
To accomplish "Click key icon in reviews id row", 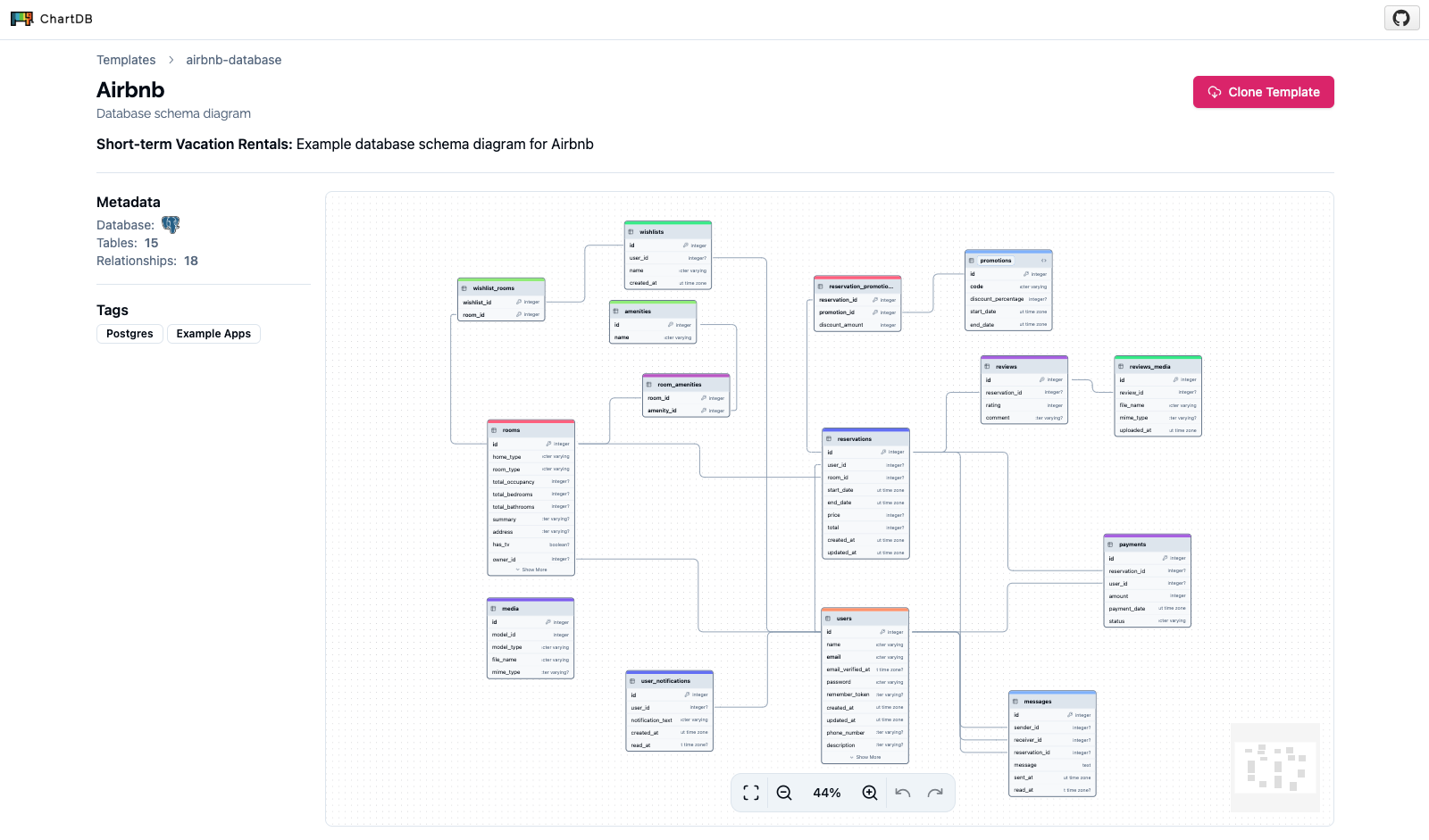I will click(1042, 380).
